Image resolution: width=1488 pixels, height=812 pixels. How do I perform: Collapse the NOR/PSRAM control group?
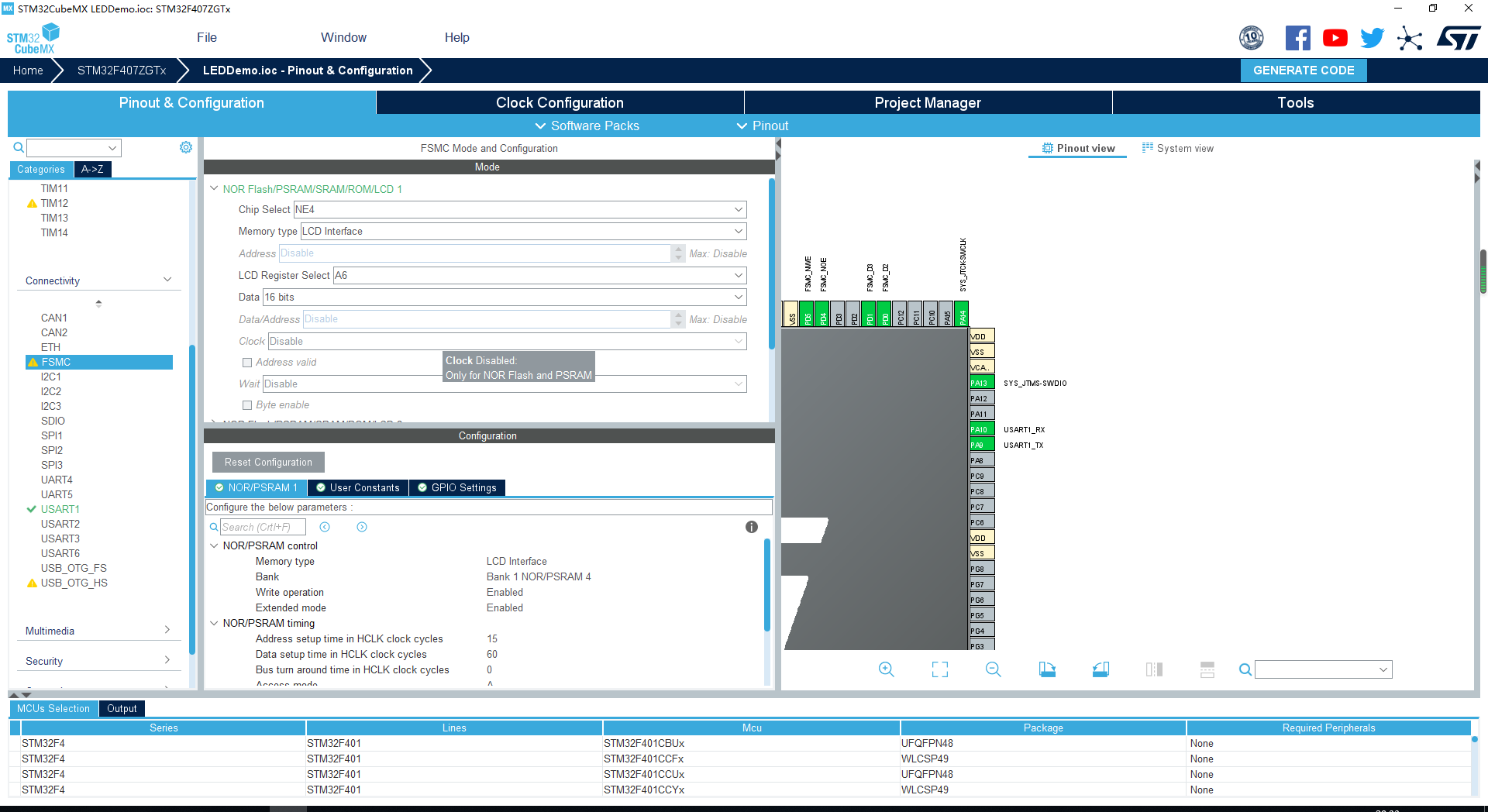214,545
